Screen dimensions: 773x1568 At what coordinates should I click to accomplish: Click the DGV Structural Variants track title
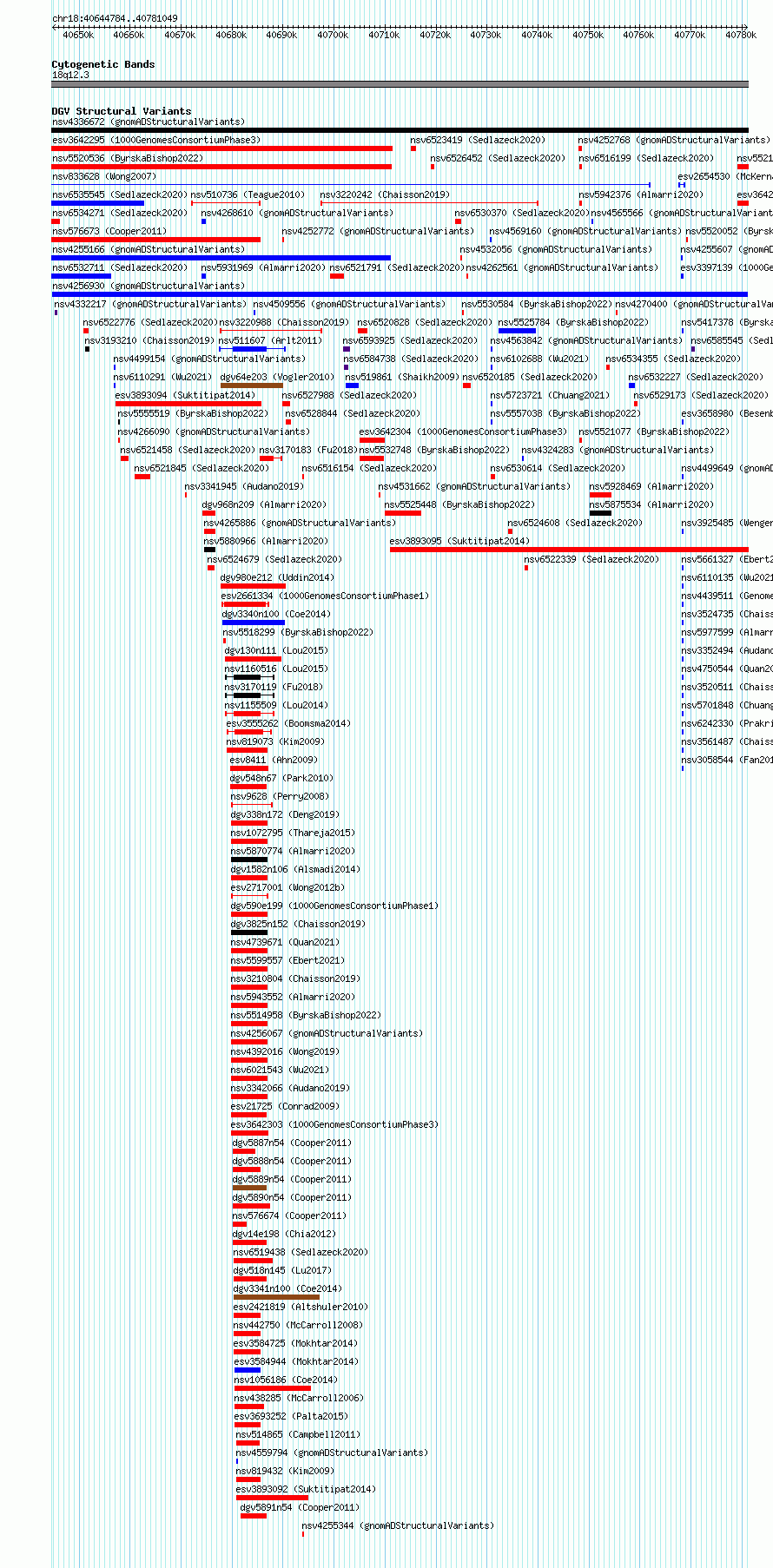pyautogui.click(x=122, y=111)
